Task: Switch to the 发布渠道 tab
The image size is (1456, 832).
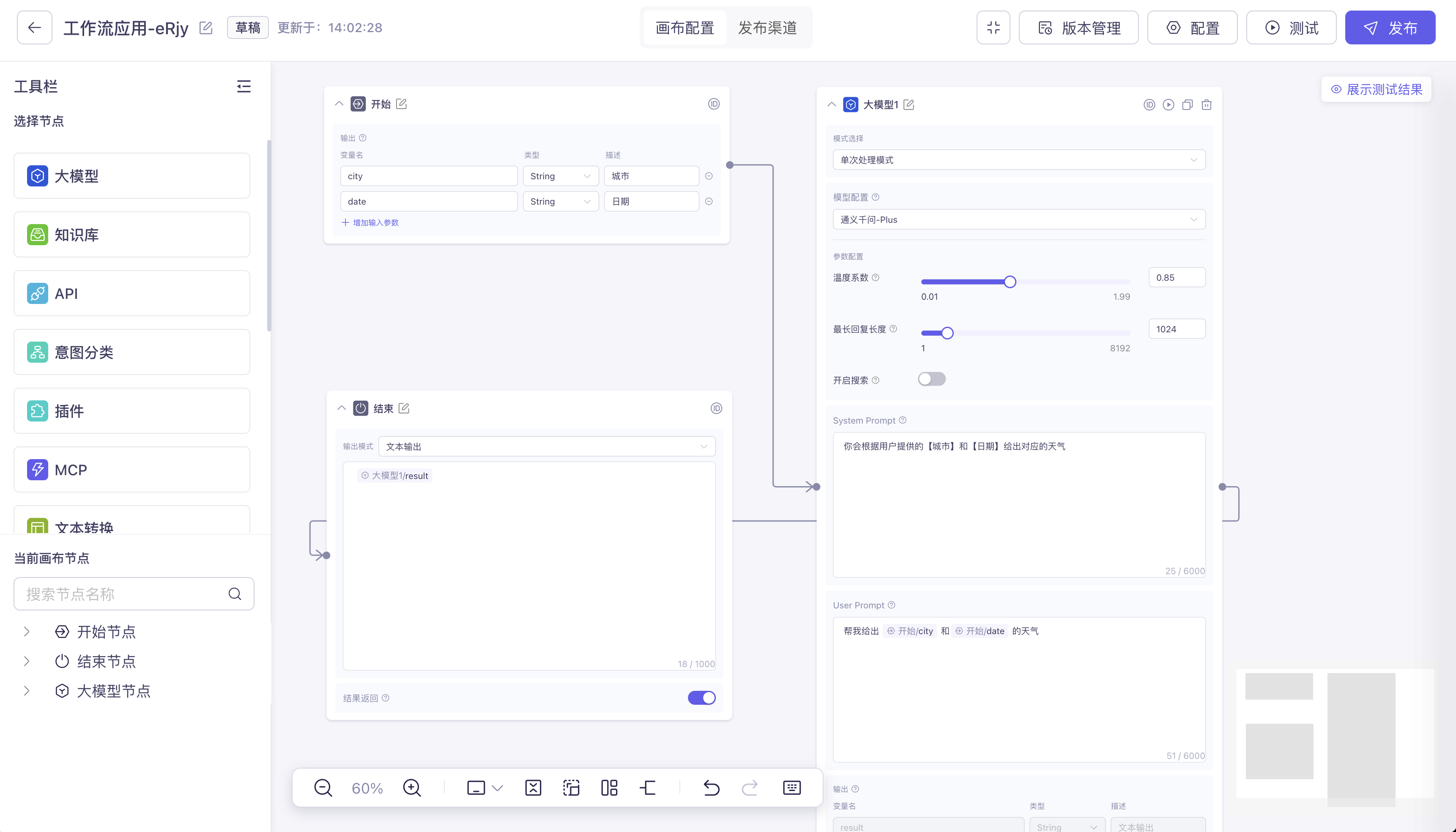Action: [x=767, y=28]
